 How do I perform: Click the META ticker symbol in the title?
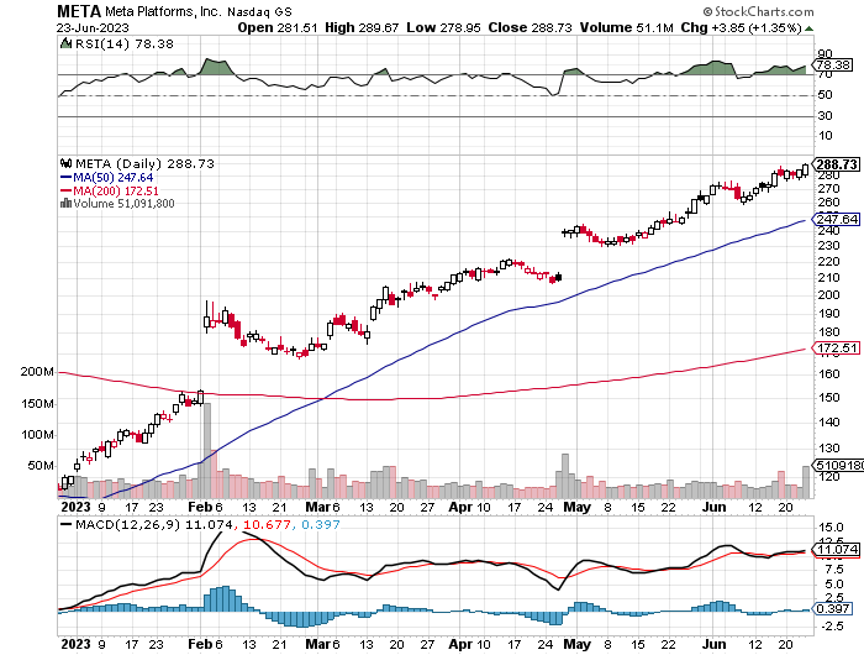[79, 11]
